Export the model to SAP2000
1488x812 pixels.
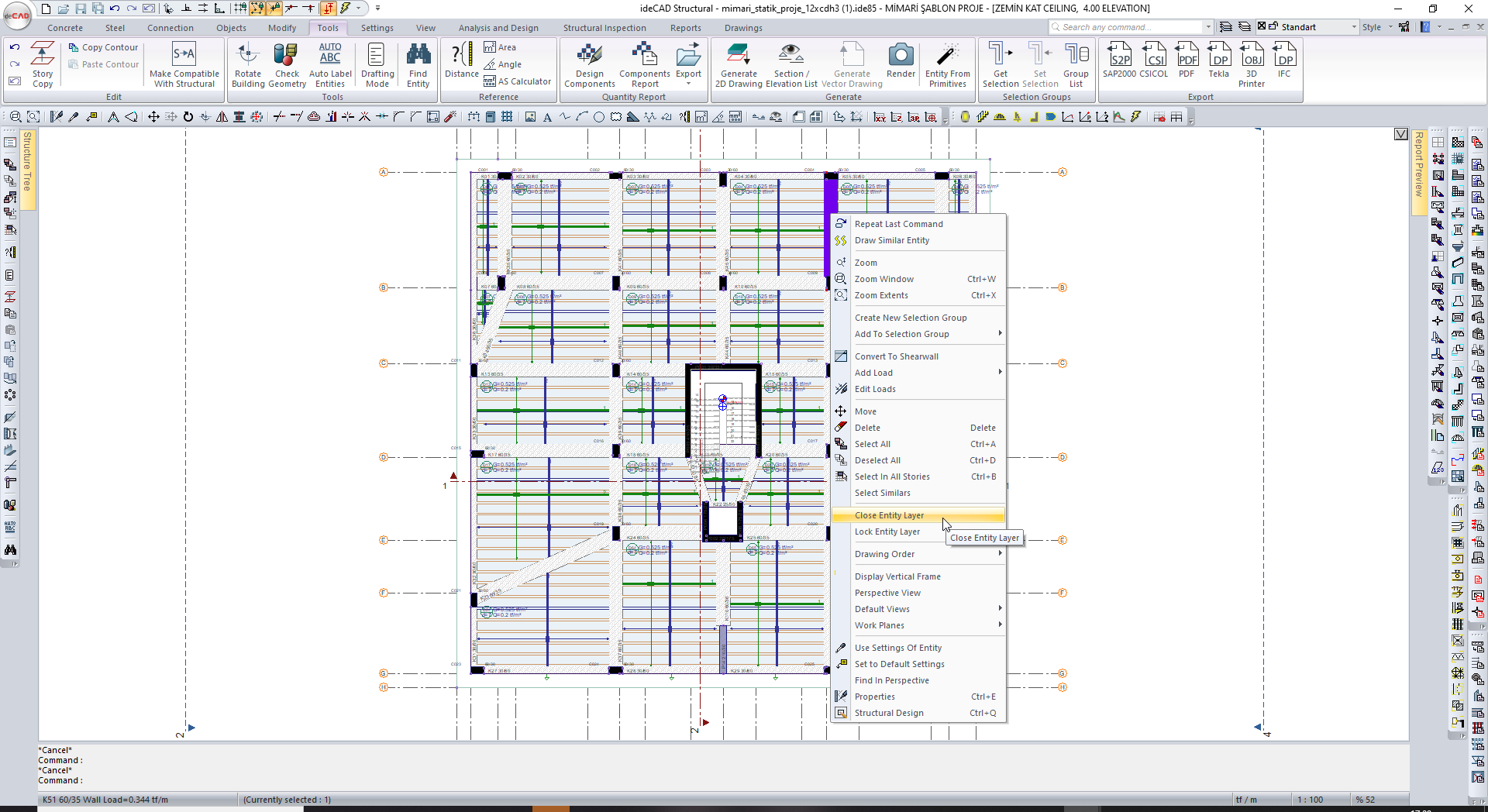[x=1119, y=60]
